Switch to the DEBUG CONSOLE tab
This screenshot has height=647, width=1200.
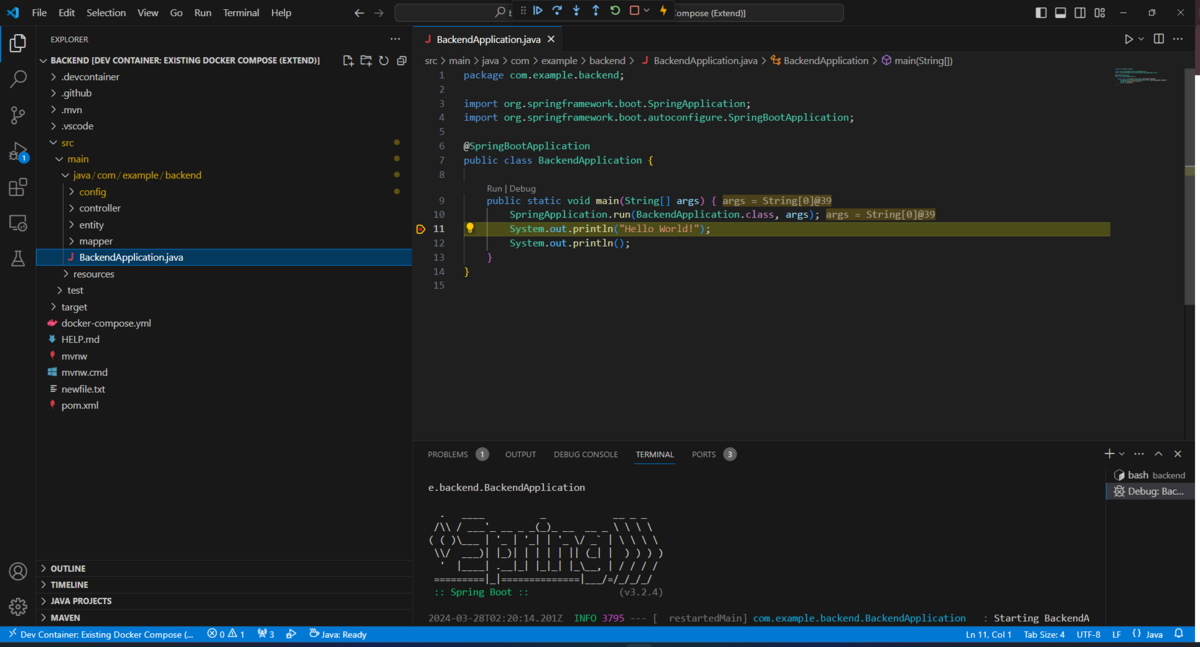[x=586, y=454]
